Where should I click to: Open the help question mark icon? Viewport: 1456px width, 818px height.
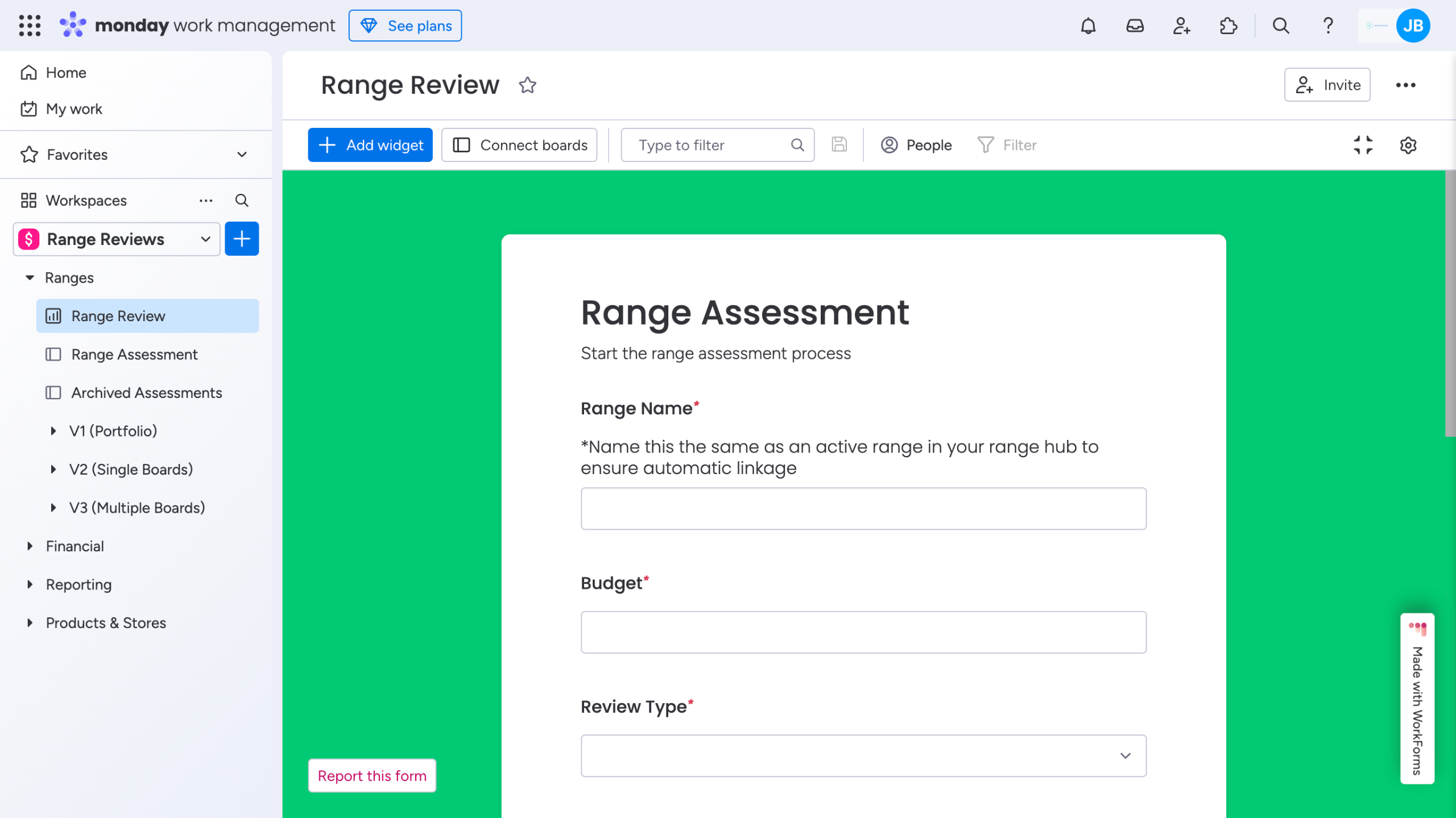point(1327,26)
